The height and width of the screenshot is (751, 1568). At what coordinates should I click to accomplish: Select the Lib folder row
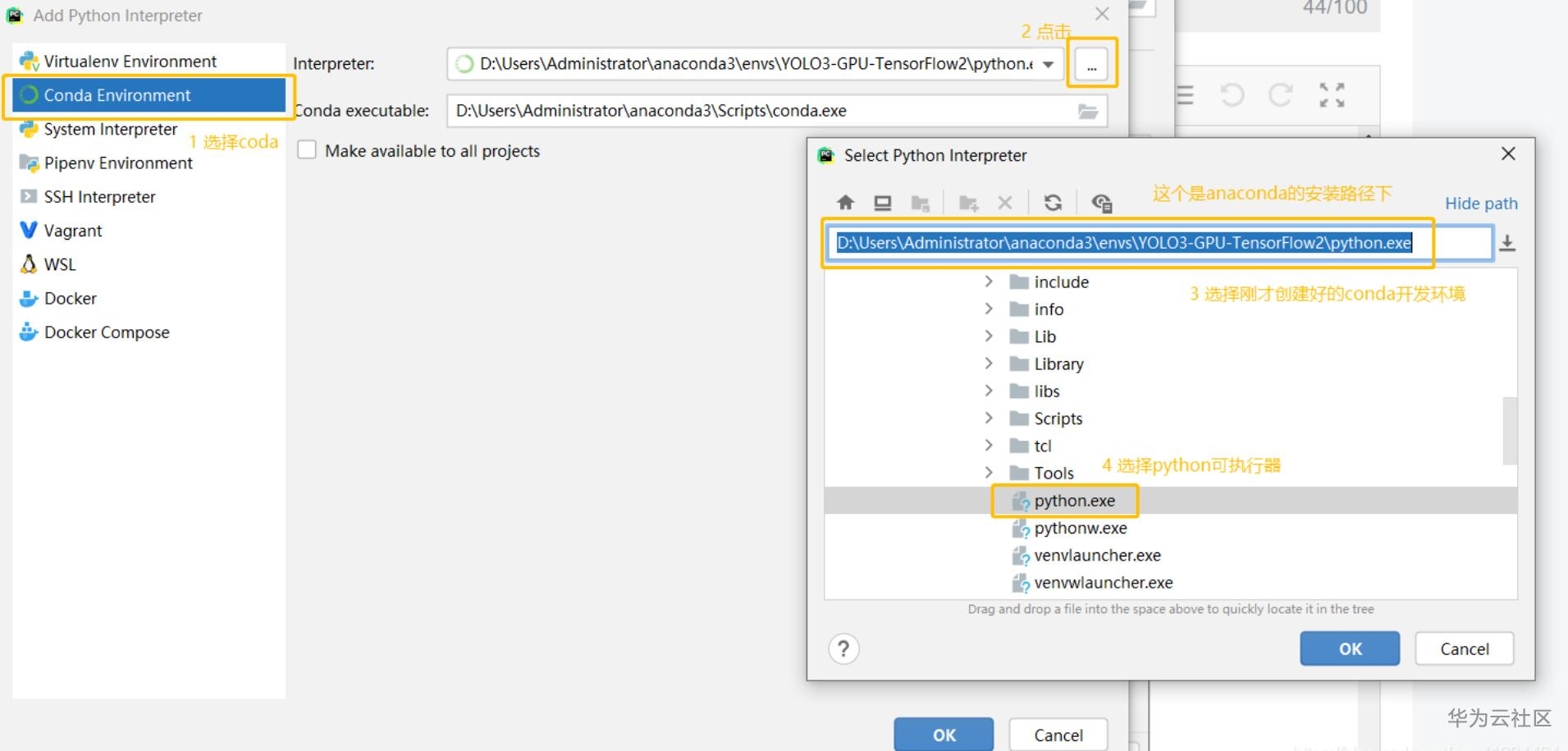pyautogui.click(x=1171, y=337)
